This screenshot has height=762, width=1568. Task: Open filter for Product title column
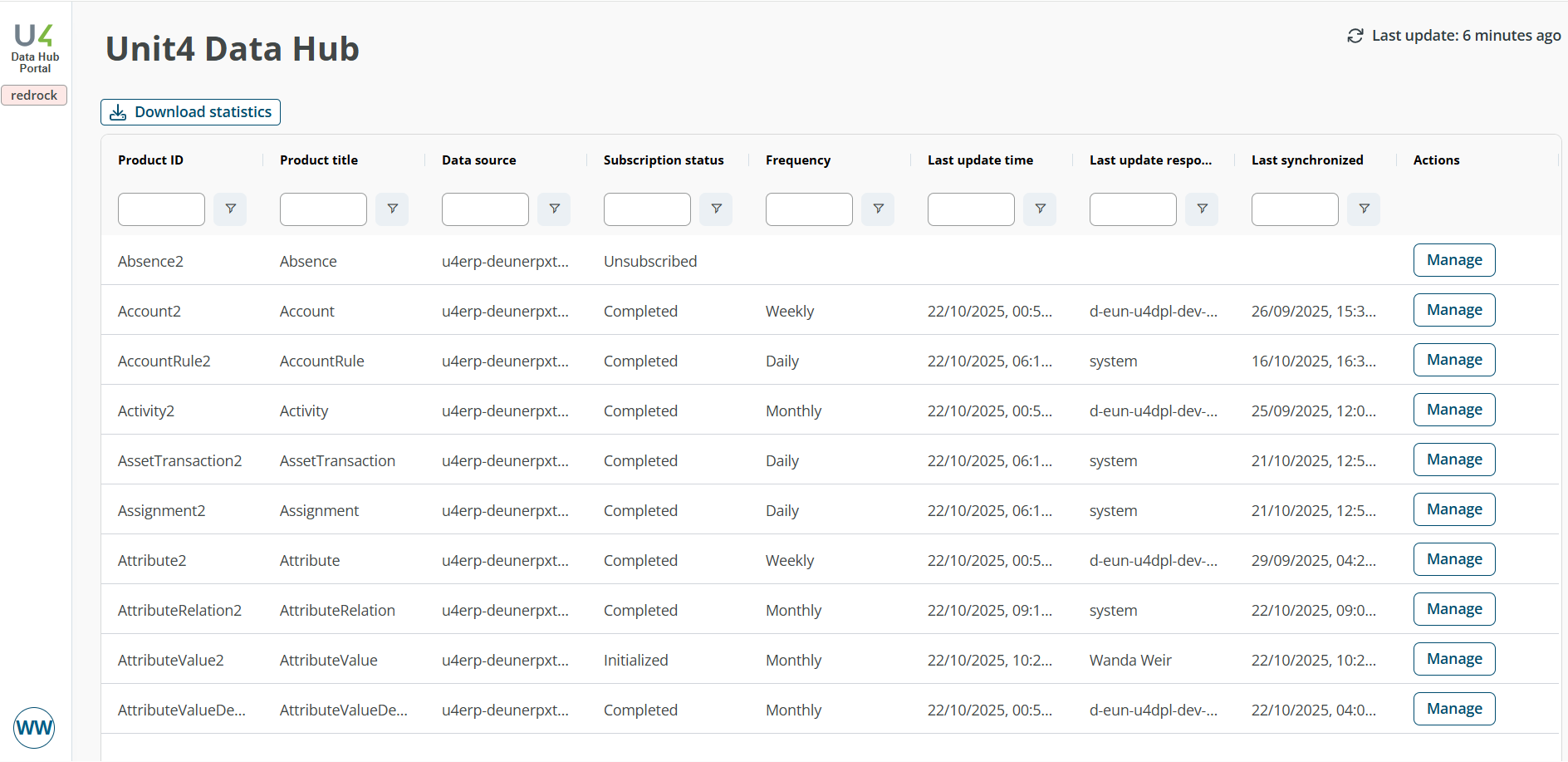tap(392, 209)
